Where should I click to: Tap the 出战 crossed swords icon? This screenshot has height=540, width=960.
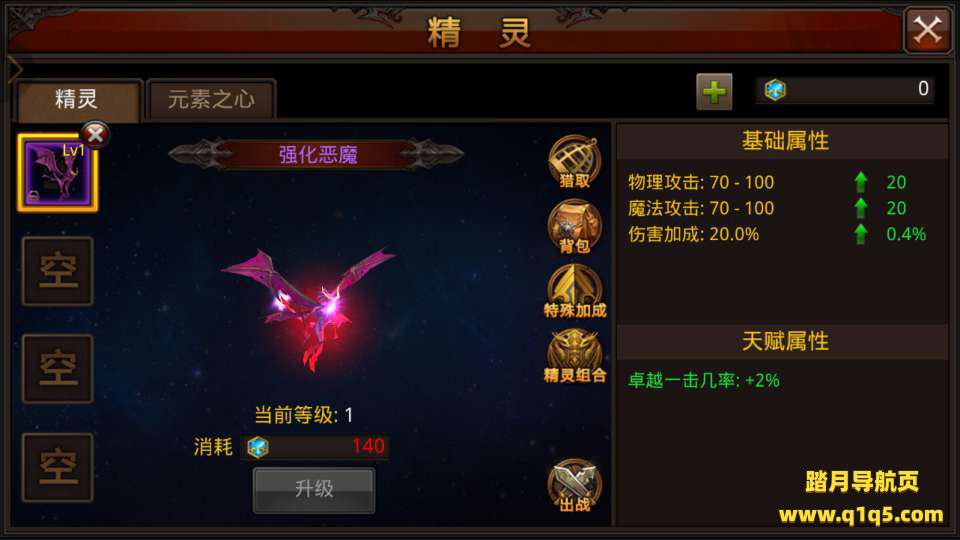(574, 486)
